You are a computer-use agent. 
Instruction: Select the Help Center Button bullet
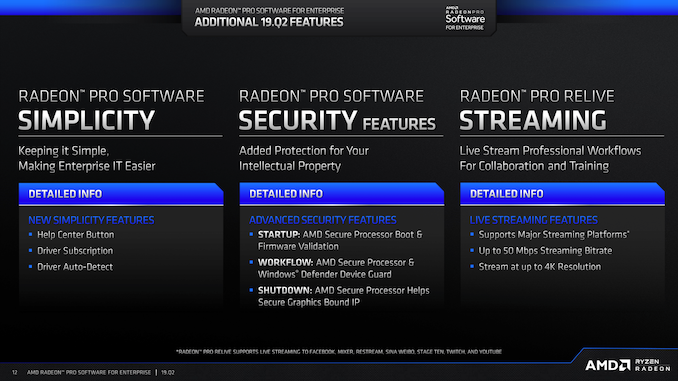(76, 235)
